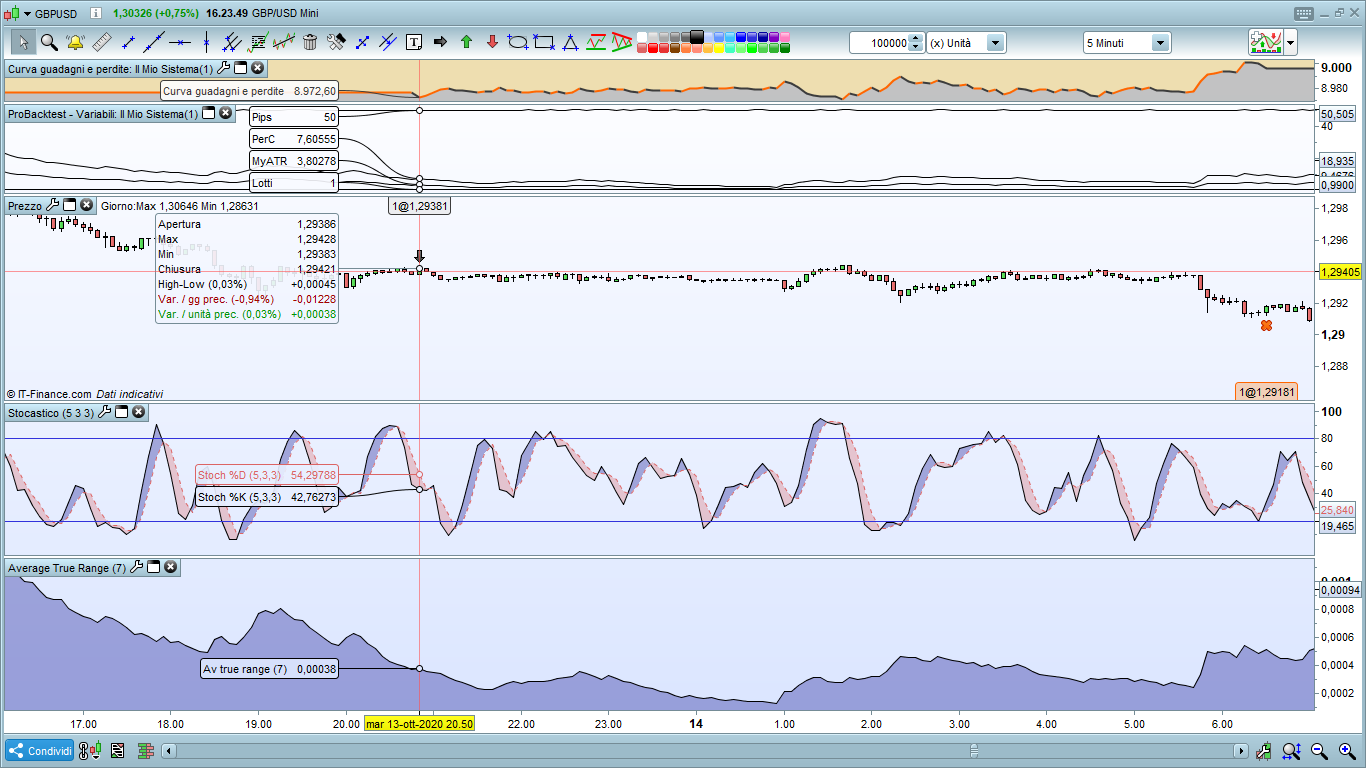Click the scrollbar right arrow
This screenshot has width=1366, height=768.
[x=1241, y=751]
